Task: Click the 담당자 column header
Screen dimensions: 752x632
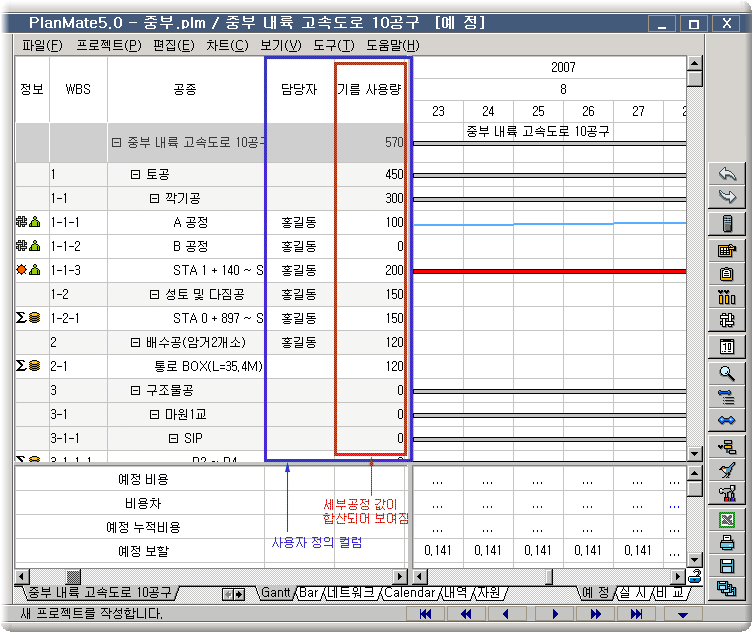Action: [299, 89]
